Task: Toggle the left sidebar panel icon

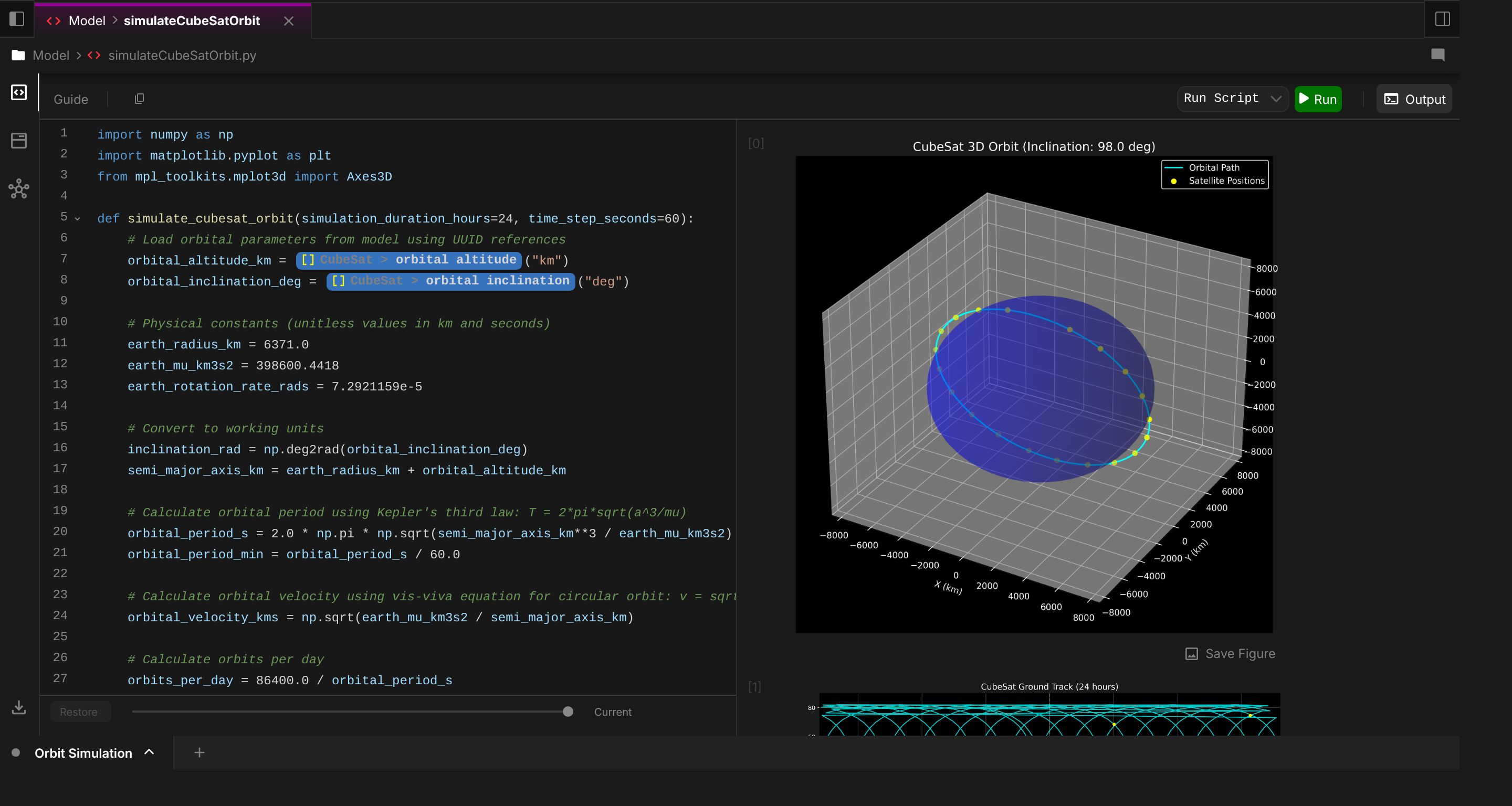Action: click(17, 19)
